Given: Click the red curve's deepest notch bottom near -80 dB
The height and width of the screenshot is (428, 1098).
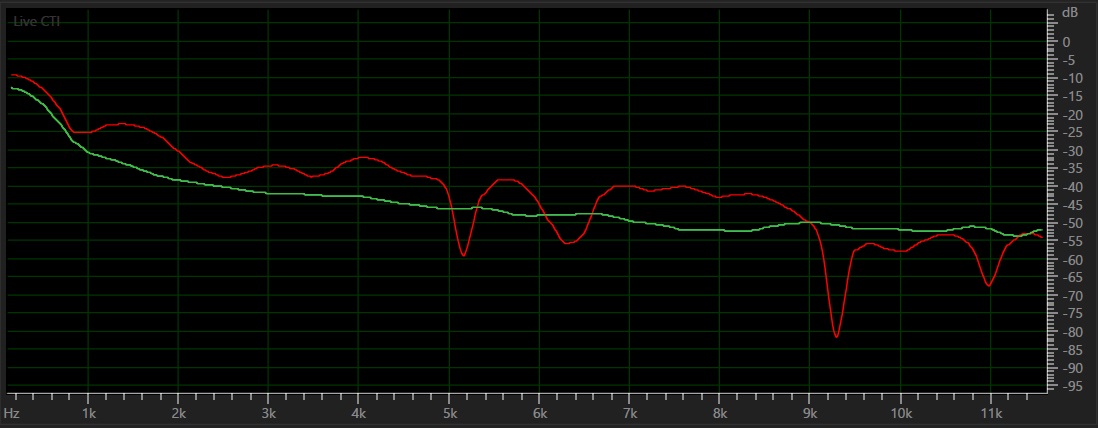Looking at the screenshot, I should pos(836,337).
